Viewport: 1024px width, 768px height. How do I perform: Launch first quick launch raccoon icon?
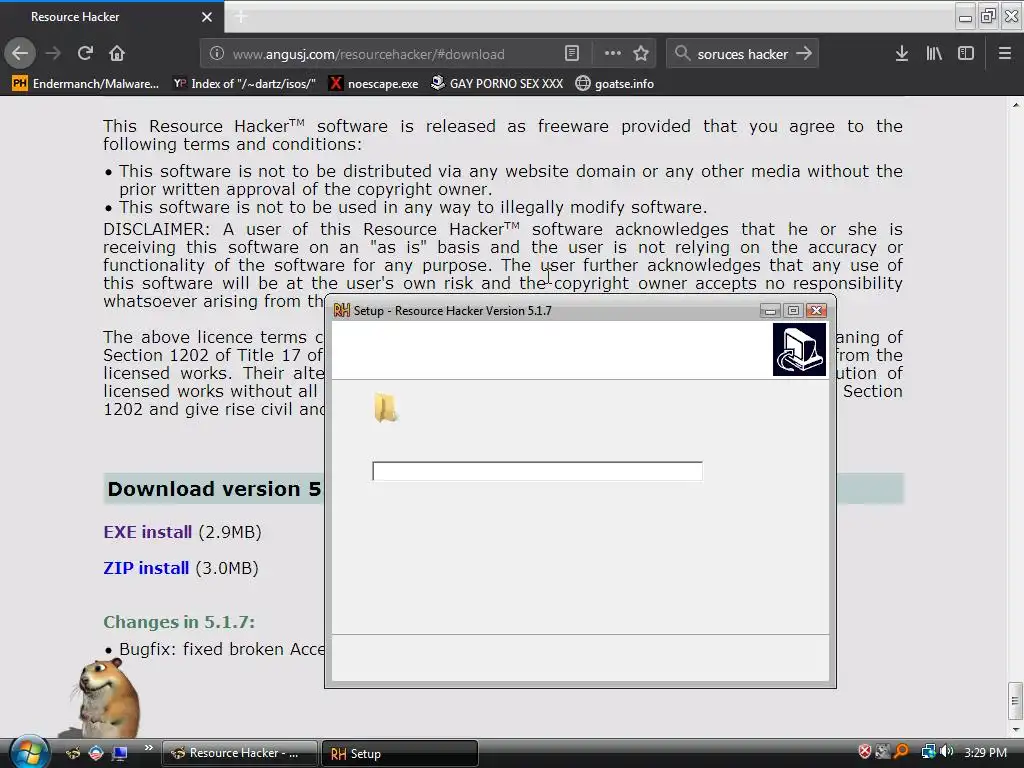[73, 753]
